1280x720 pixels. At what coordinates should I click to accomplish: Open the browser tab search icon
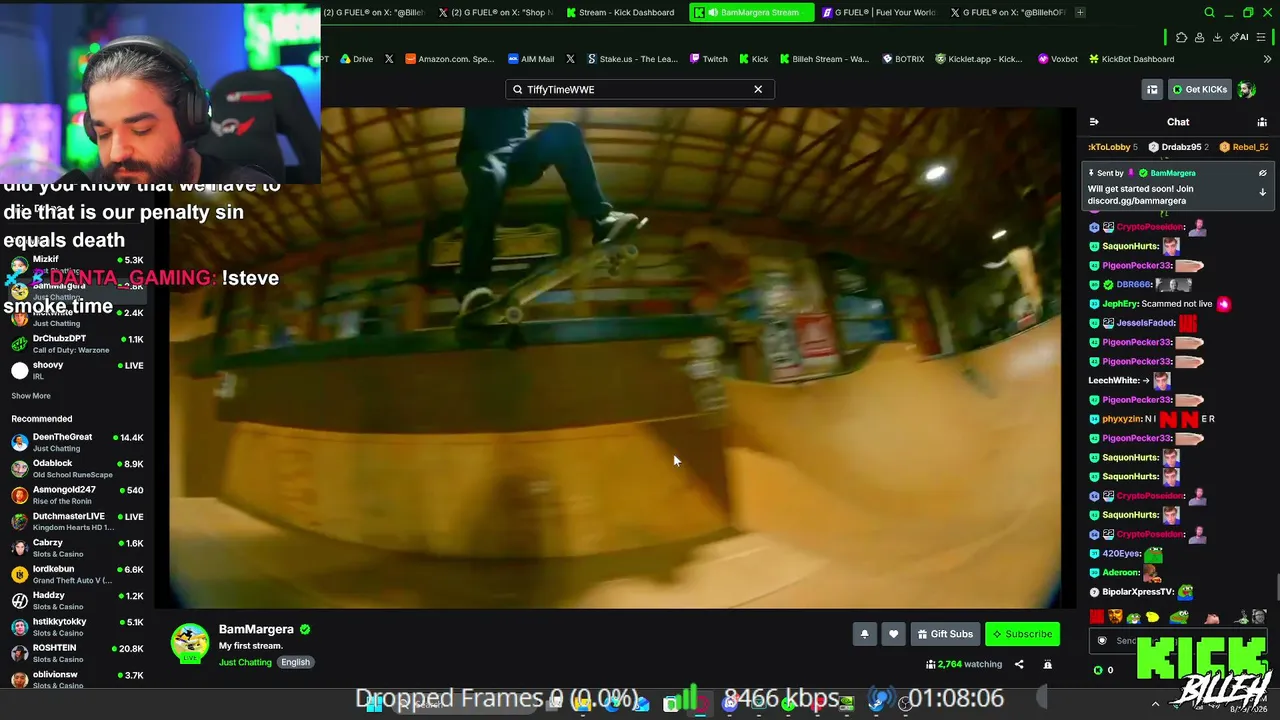click(1209, 13)
